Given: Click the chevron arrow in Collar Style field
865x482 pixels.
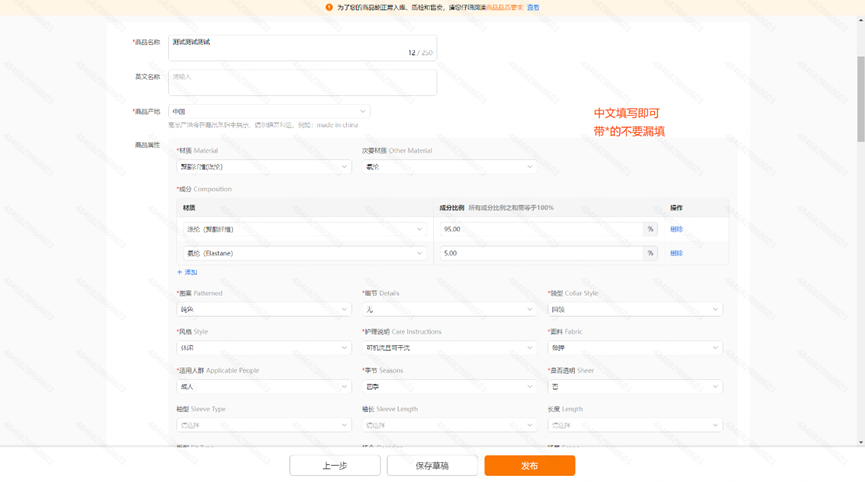Looking at the screenshot, I should pyautogui.click(x=715, y=310).
